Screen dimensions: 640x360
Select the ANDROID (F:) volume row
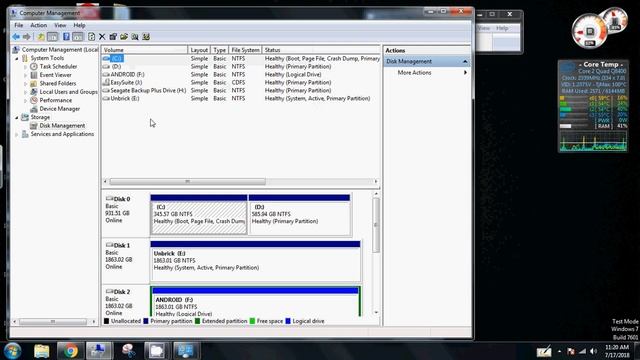coord(241,75)
